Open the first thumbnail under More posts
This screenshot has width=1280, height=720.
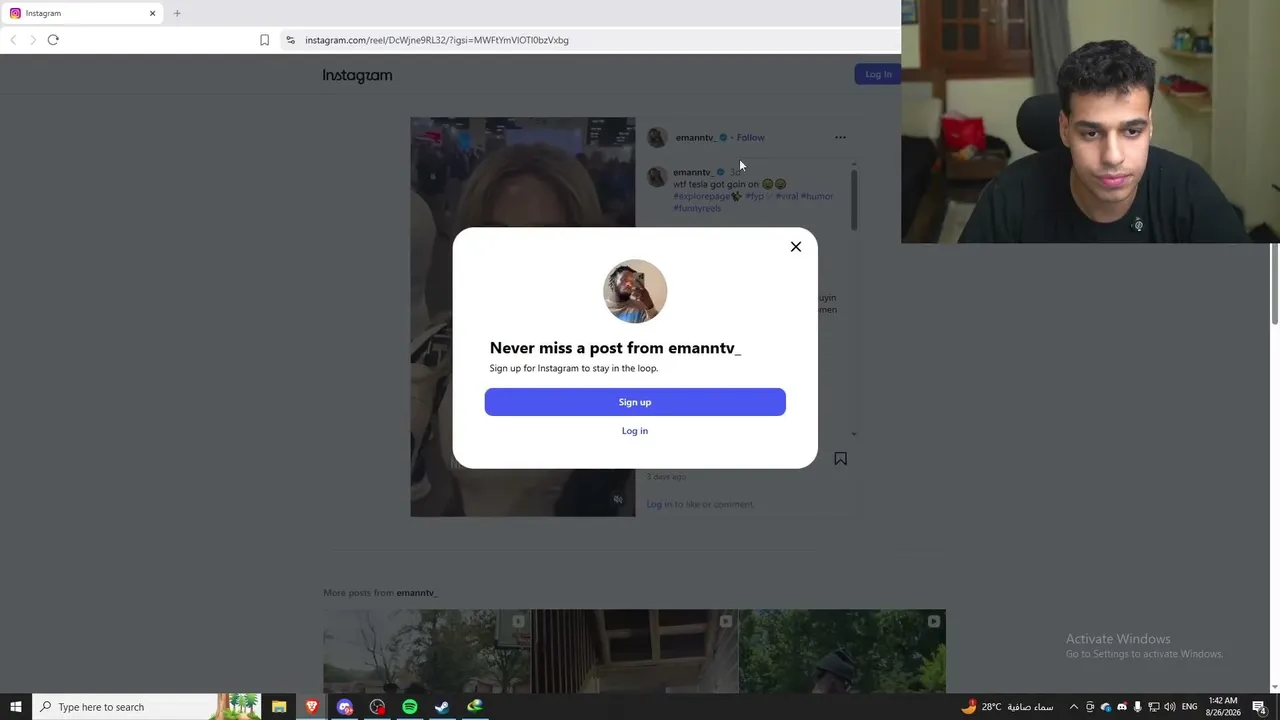[427, 651]
